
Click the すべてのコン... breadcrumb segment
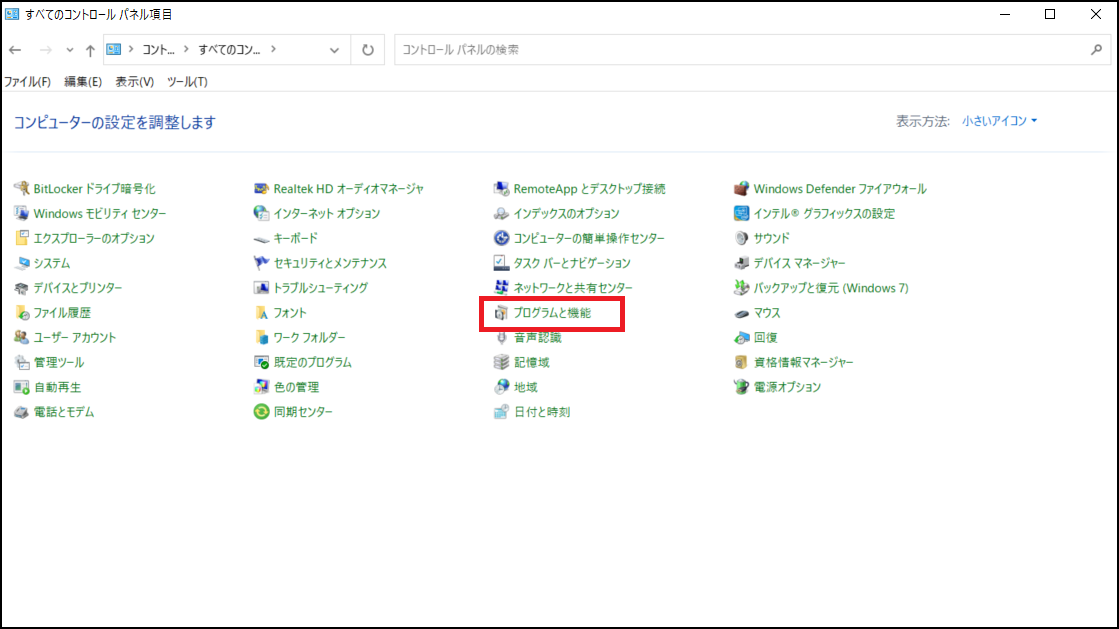(x=229, y=49)
